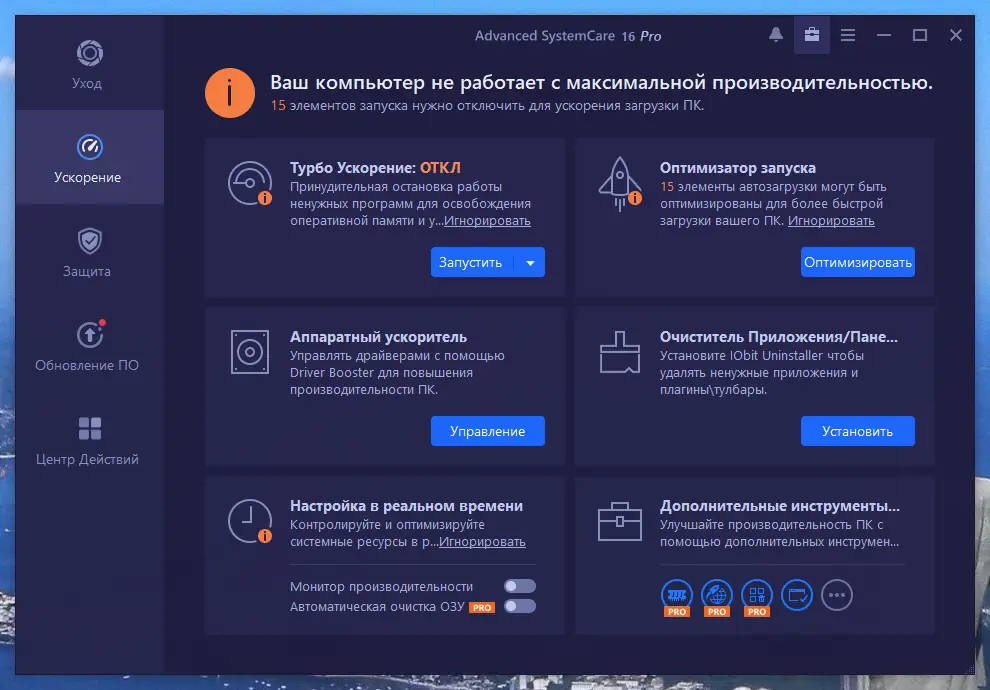
Task: Click the toolbox icon in the title bar
Action: [x=812, y=35]
